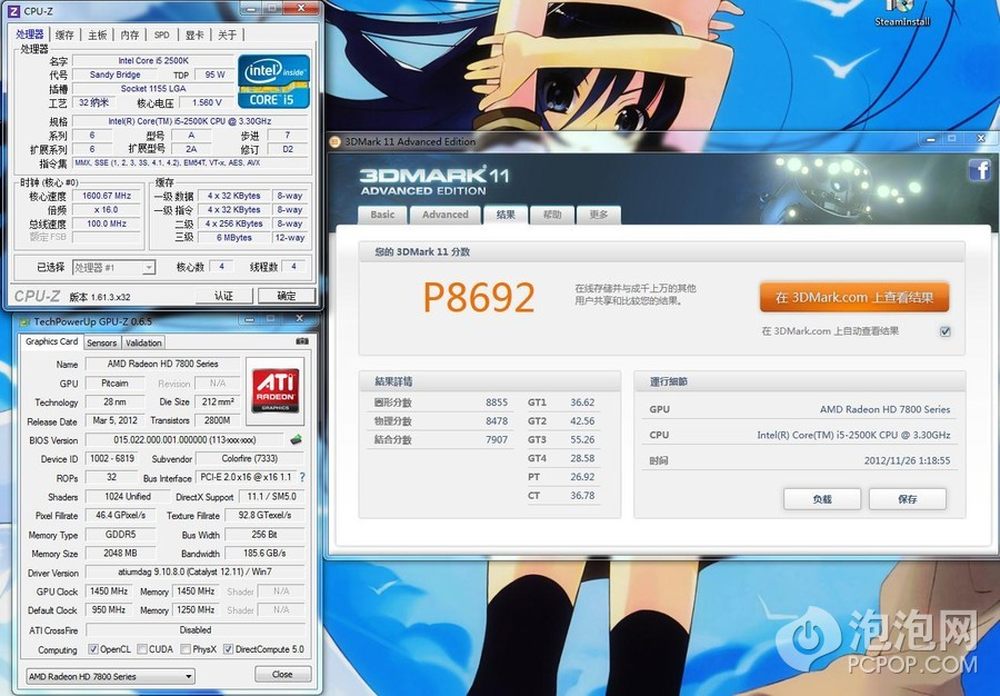Image resolution: width=1000 pixels, height=696 pixels.
Task: Click the Release Date field 'Mar 5, 2012'
Action: 115,421
